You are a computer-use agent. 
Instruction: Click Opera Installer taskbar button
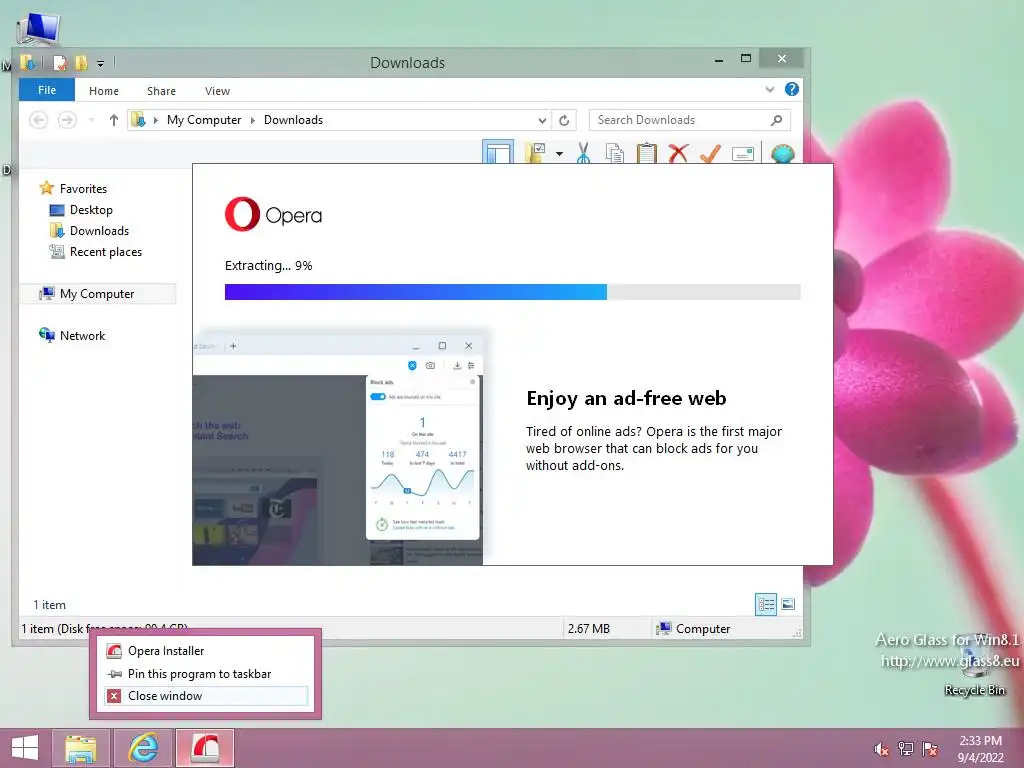point(205,748)
